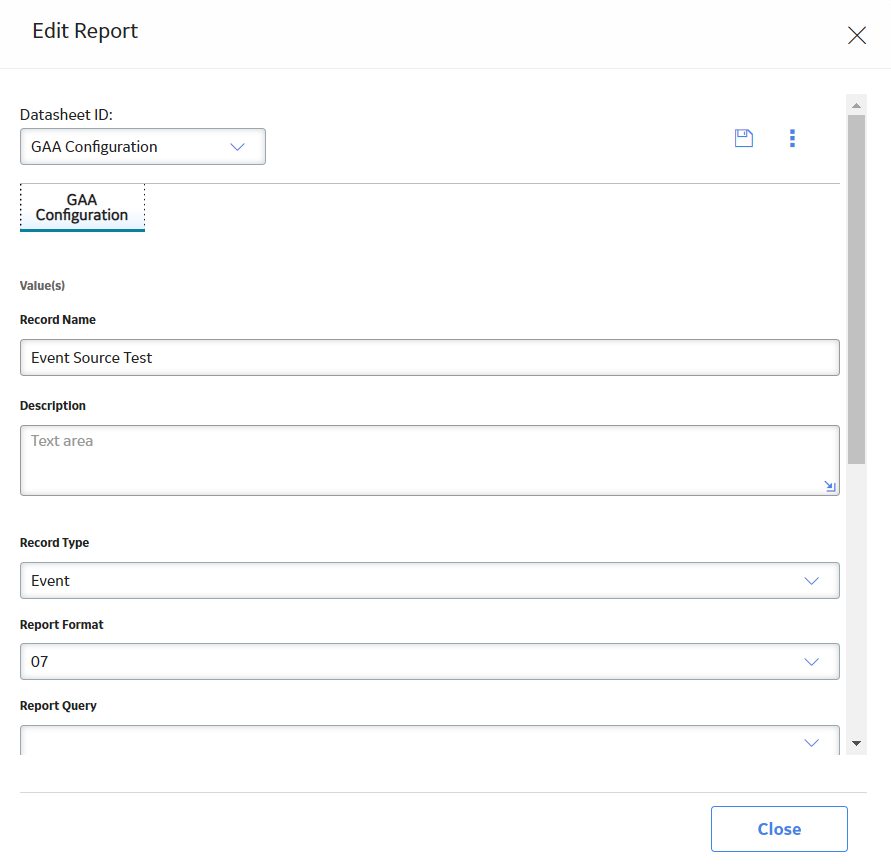Click the scrollbar track below the thumb
Screen dimensions: 891x864
(x=856, y=600)
